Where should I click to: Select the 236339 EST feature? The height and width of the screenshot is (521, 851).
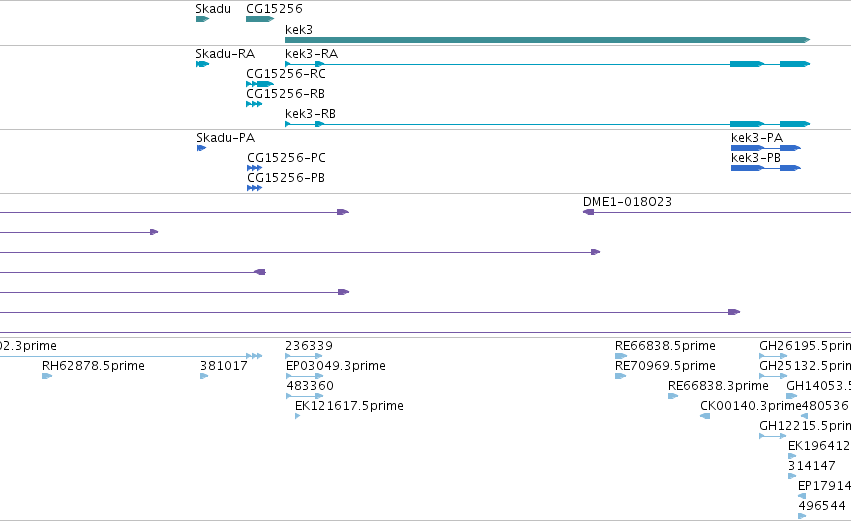point(304,356)
